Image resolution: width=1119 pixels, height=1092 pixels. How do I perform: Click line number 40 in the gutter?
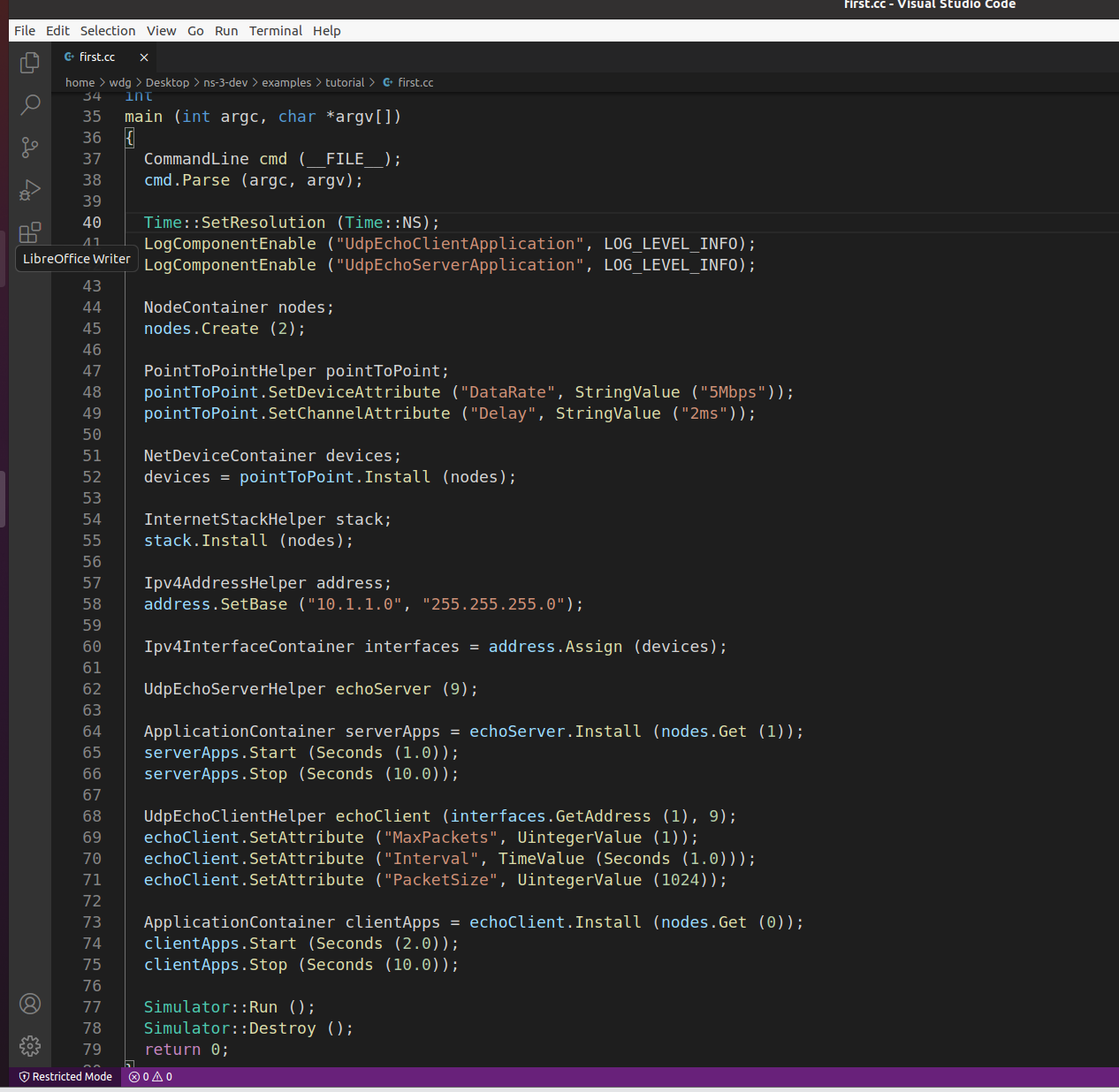92,223
